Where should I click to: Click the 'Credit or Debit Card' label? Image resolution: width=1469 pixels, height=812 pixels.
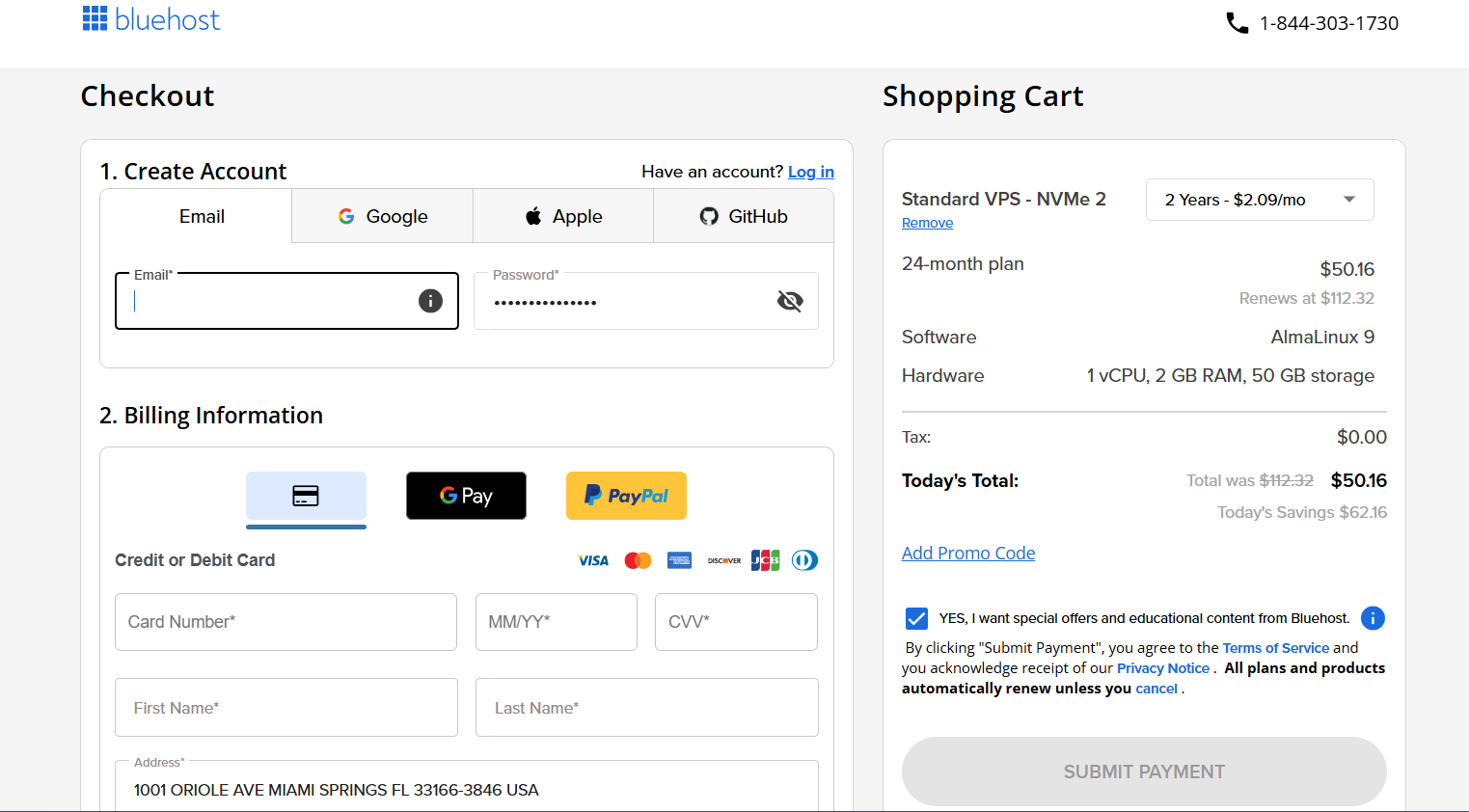click(195, 560)
